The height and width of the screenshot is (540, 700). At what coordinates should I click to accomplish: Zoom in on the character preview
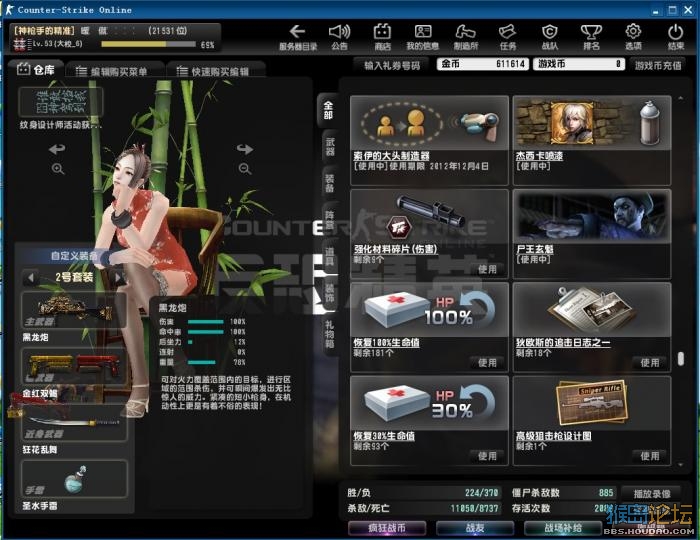click(x=58, y=169)
